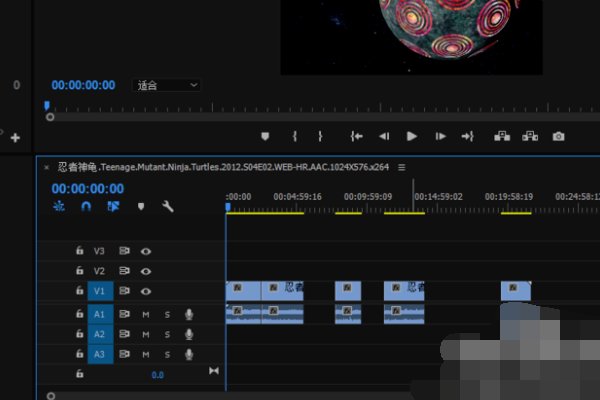Click the Export Frame camera icon
The width and height of the screenshot is (600, 400).
tap(558, 136)
